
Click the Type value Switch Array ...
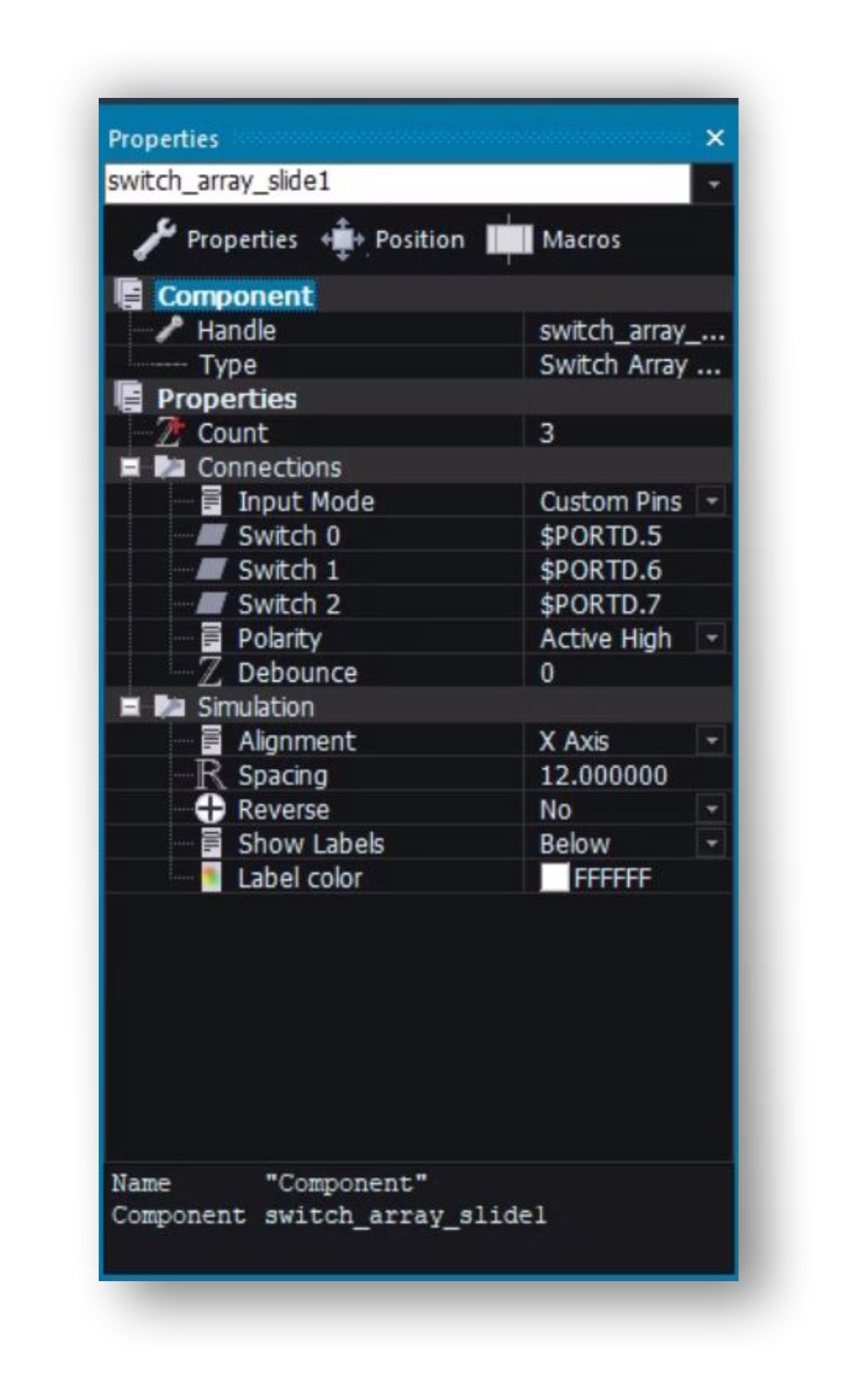point(630,365)
